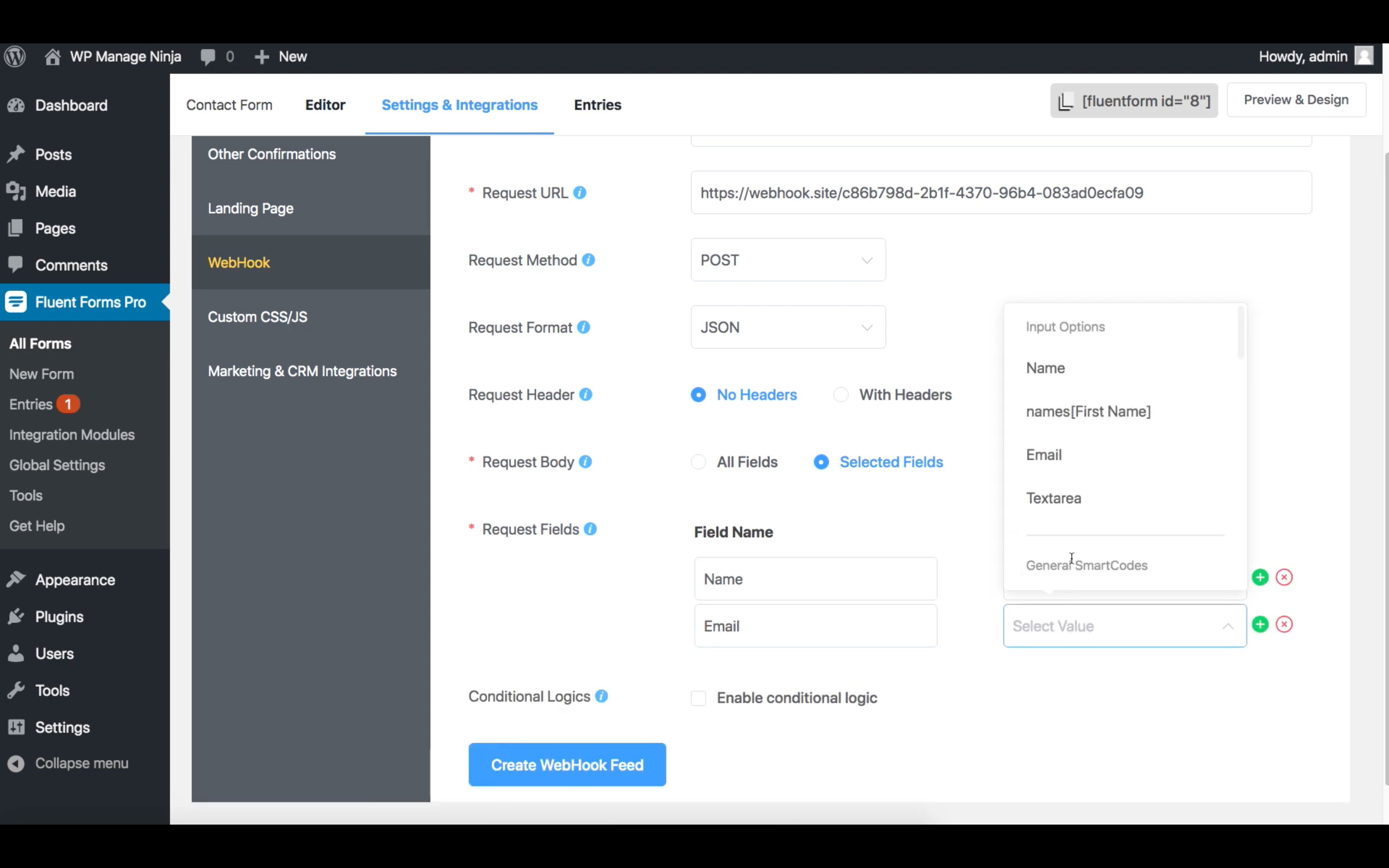Screen dimensions: 1389x868
Task: Copy the fluentform id="8" shortcode
Action: 1133,101
